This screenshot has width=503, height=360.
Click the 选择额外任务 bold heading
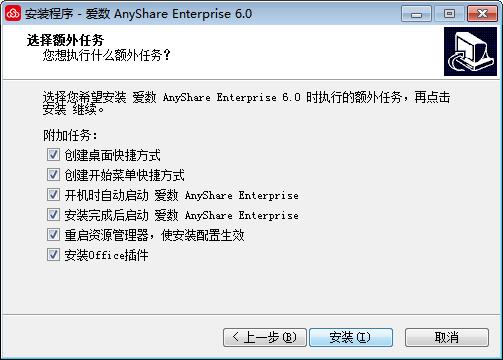(65, 40)
